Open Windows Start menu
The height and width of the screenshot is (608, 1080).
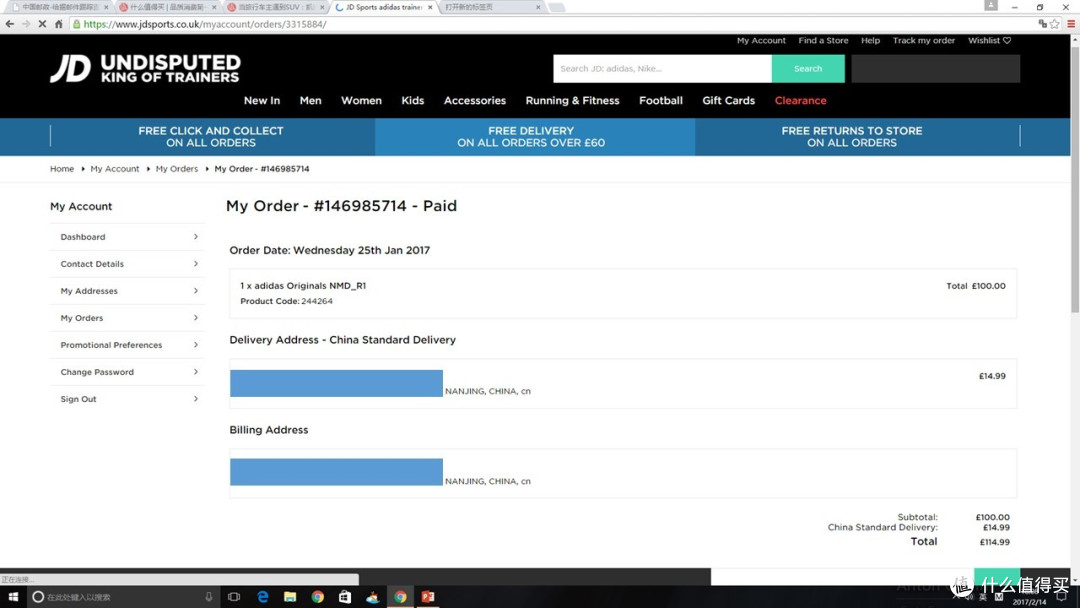click(12, 597)
